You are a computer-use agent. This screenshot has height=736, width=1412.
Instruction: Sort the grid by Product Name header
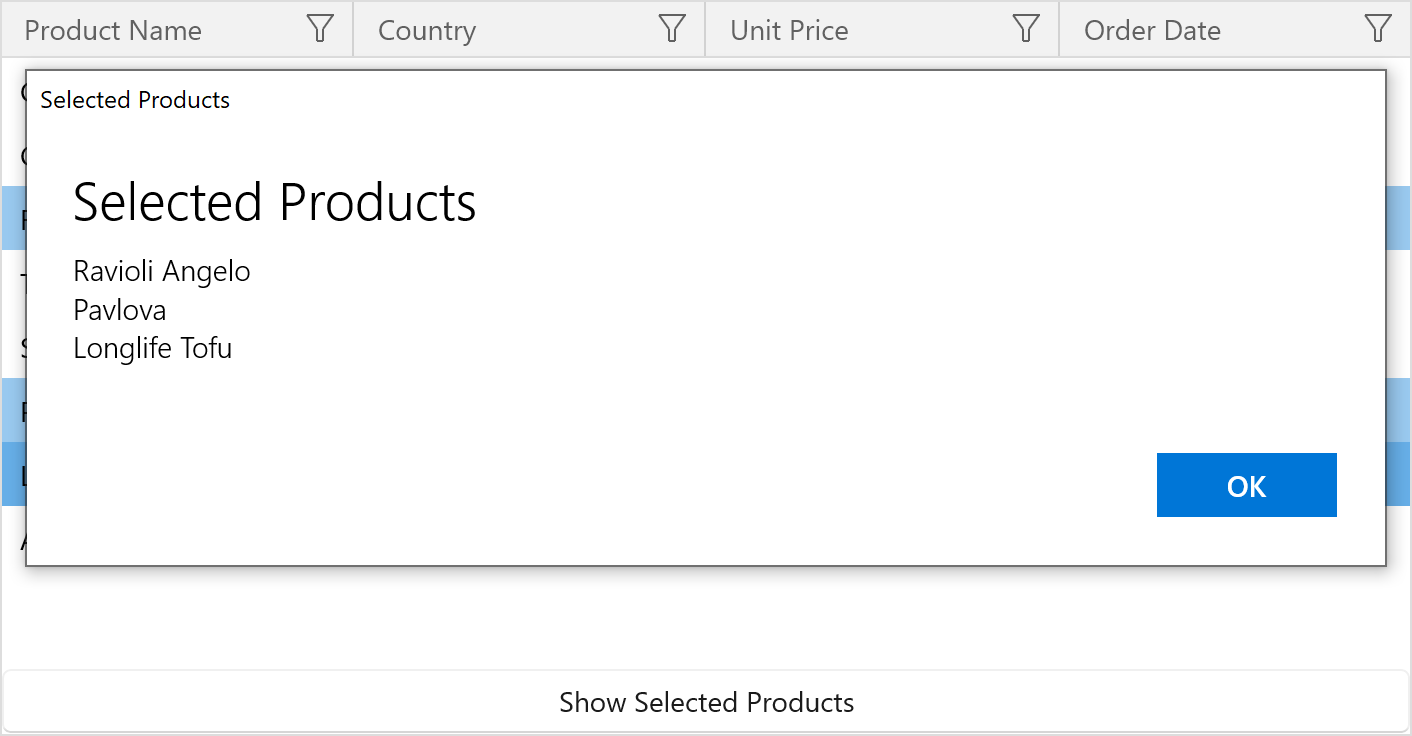tap(113, 29)
